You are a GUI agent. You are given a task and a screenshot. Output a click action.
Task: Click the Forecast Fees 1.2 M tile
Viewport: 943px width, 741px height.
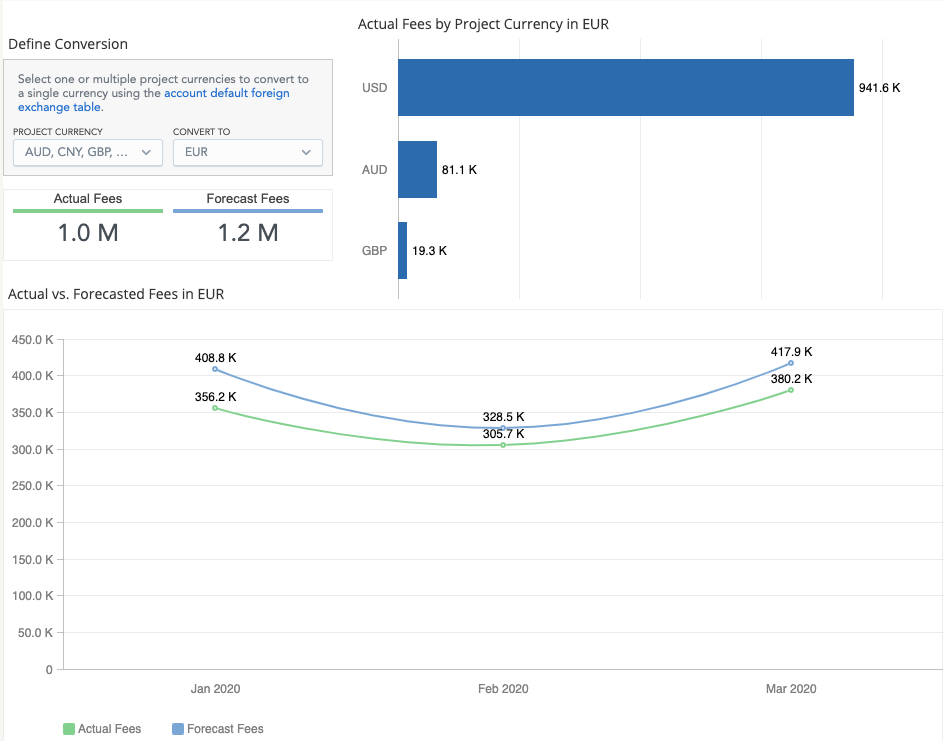(248, 220)
